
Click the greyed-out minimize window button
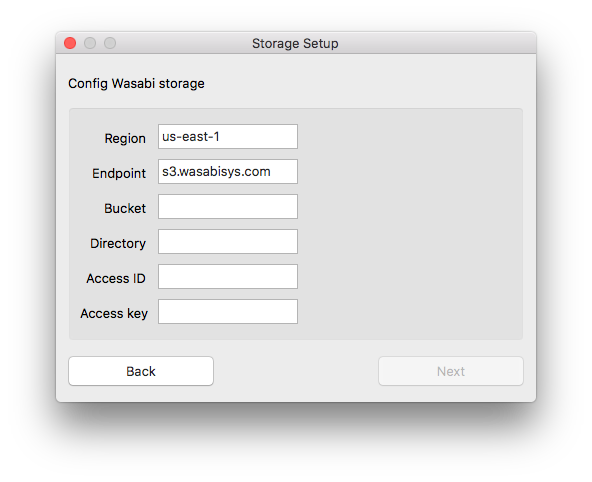[90, 43]
